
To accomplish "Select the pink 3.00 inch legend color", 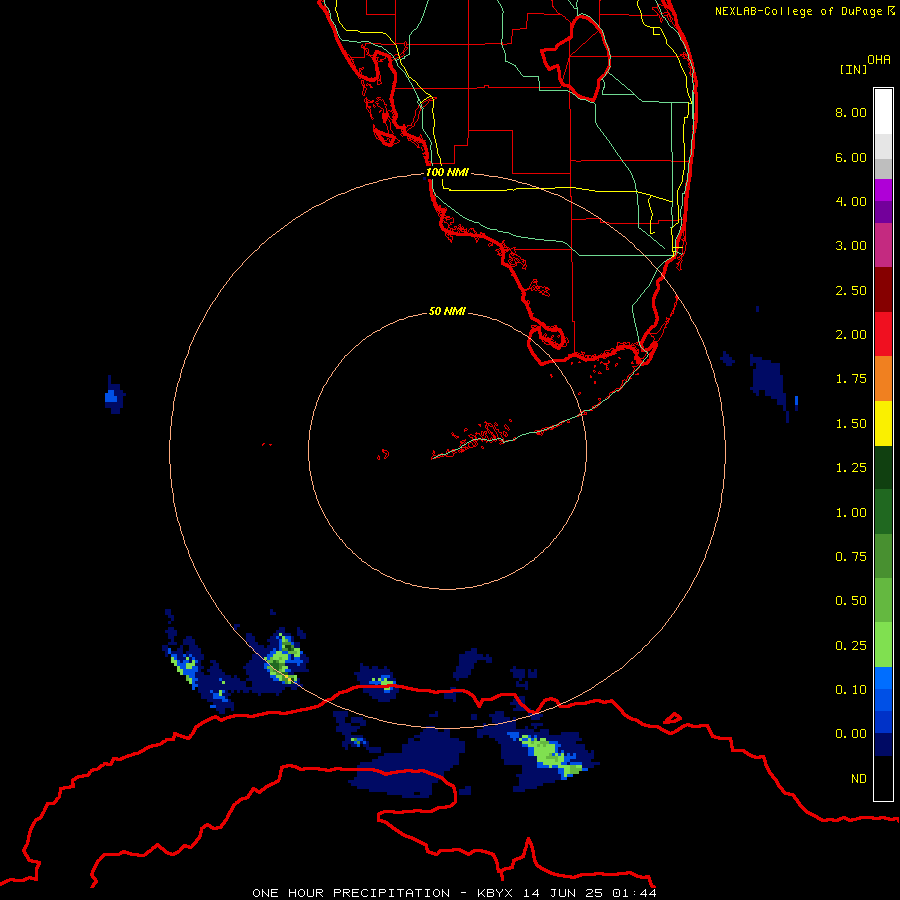I will pos(883,245).
